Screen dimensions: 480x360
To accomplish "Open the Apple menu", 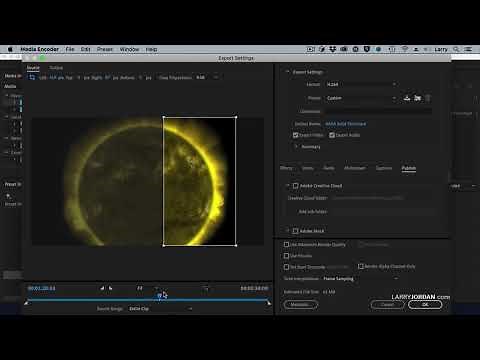I will (x=10, y=49).
